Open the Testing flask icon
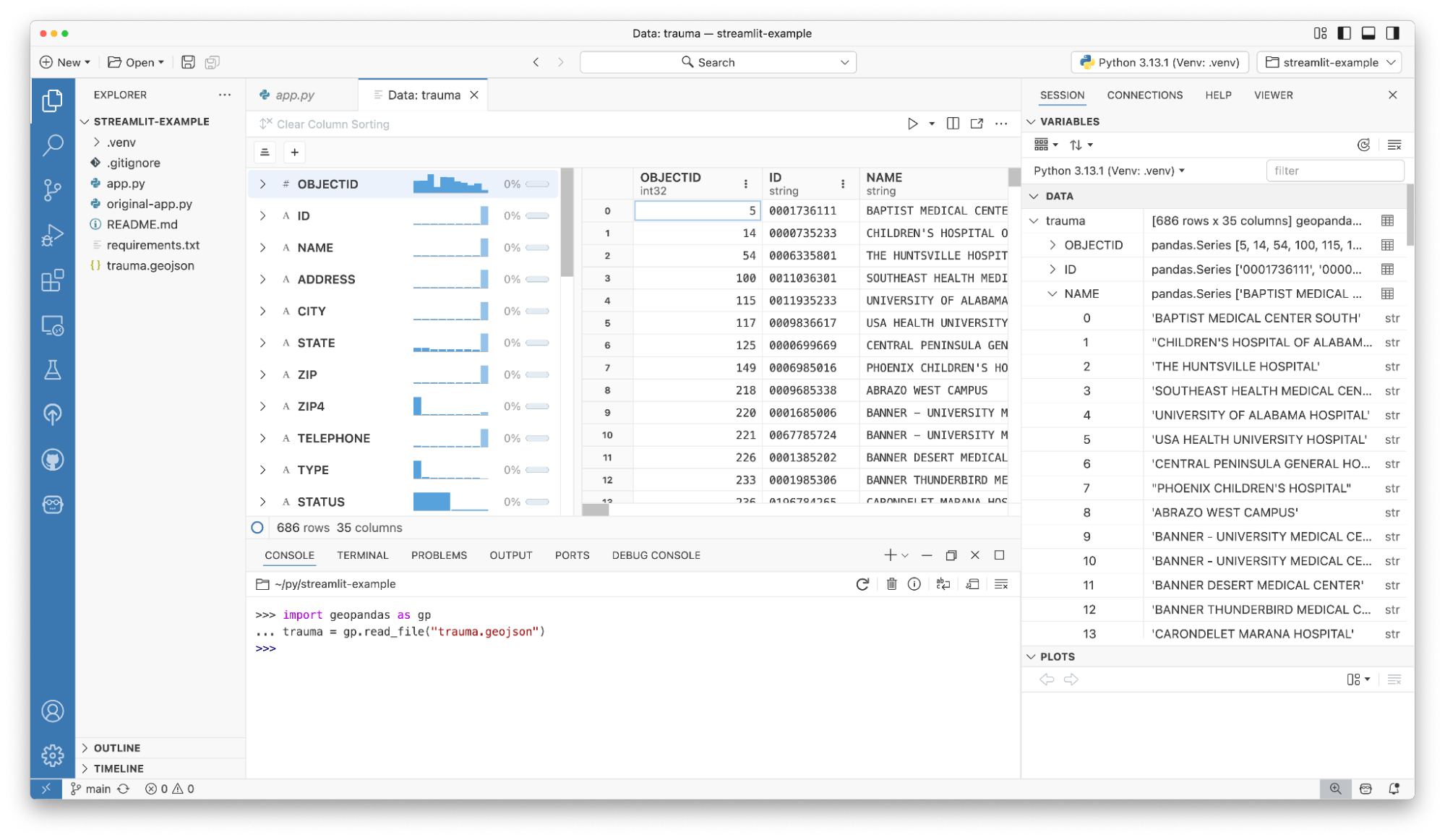This screenshot has width=1445, height=840. (52, 370)
